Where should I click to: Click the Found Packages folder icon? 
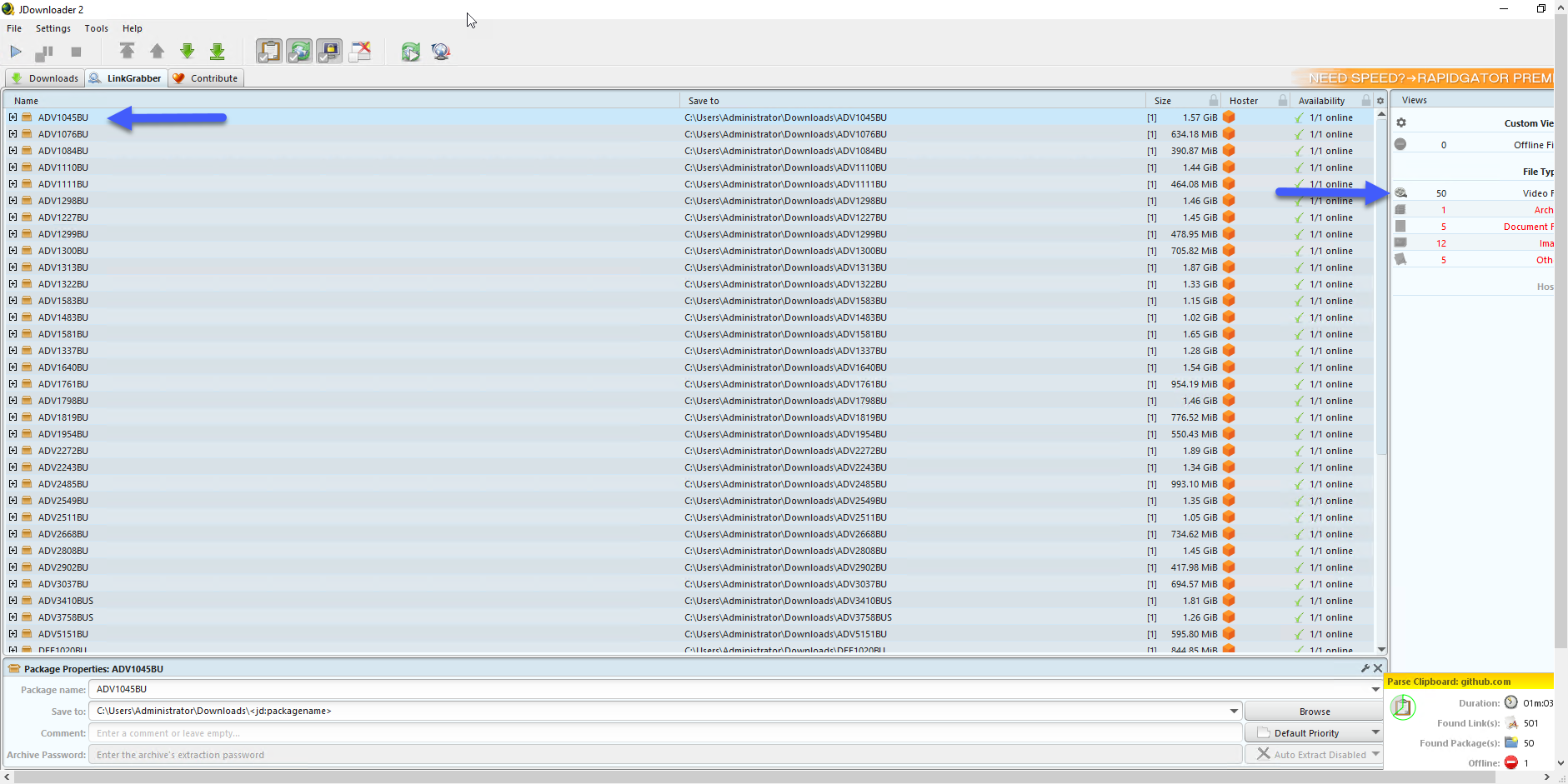(x=1511, y=742)
